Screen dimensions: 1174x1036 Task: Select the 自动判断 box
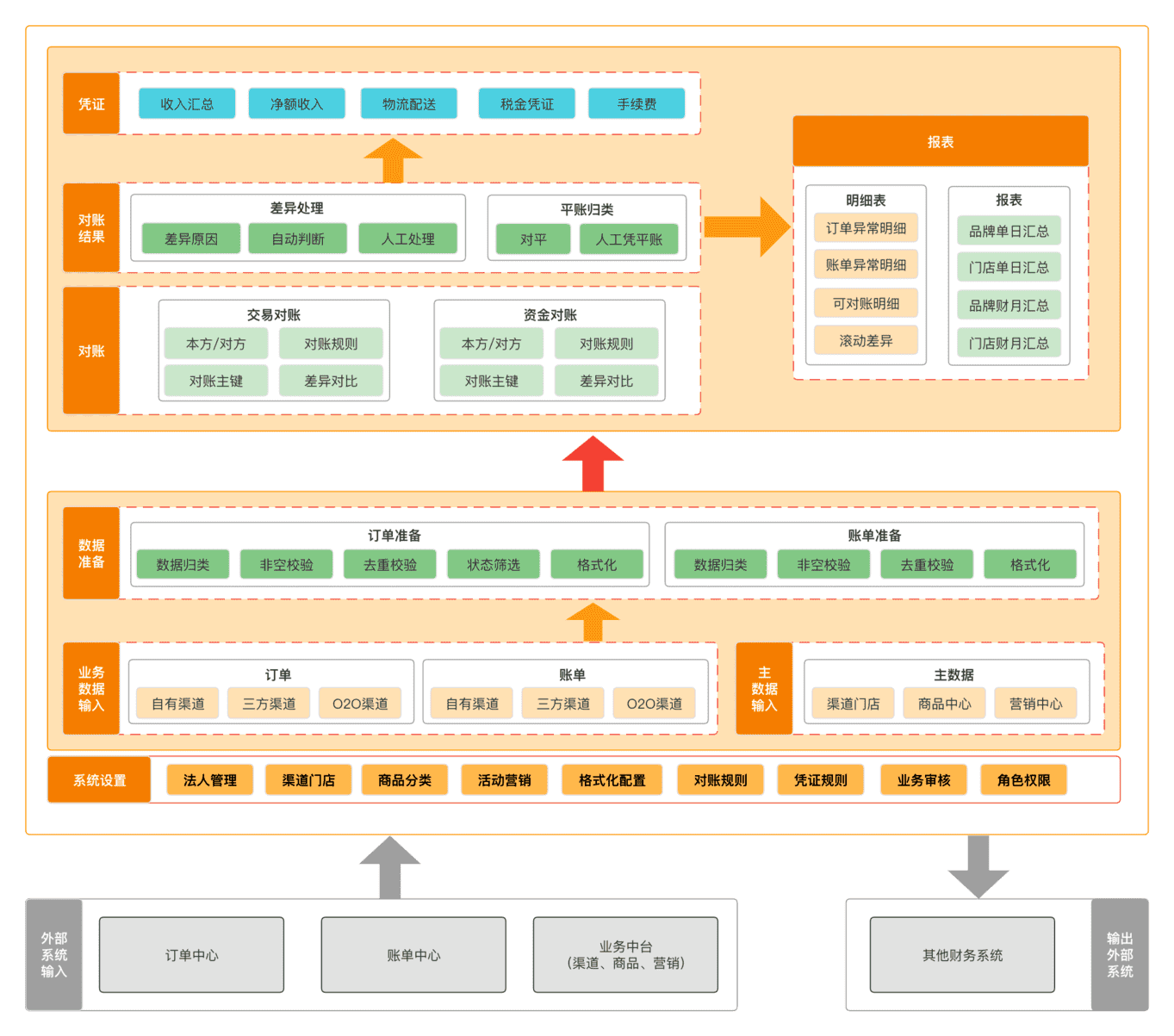(298, 239)
